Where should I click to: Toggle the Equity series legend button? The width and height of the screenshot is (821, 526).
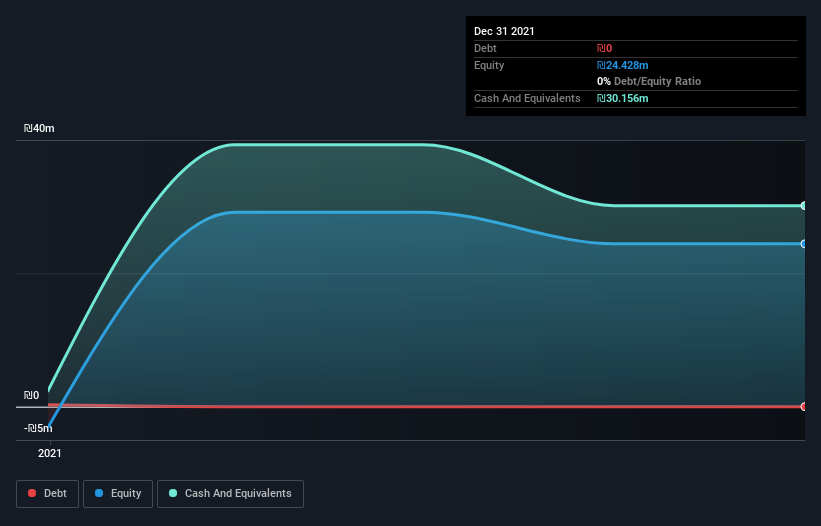point(118,494)
